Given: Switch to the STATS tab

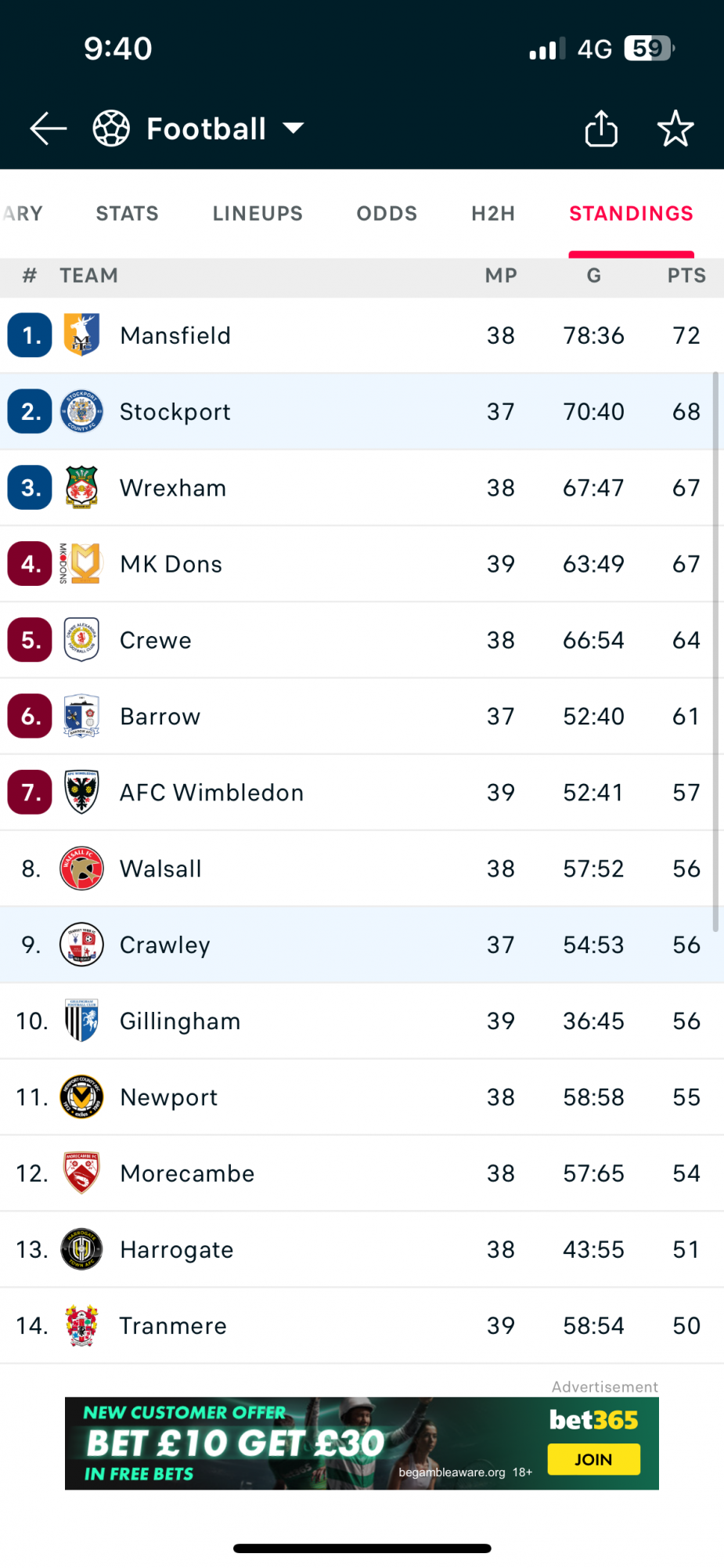Looking at the screenshot, I should pos(128,213).
